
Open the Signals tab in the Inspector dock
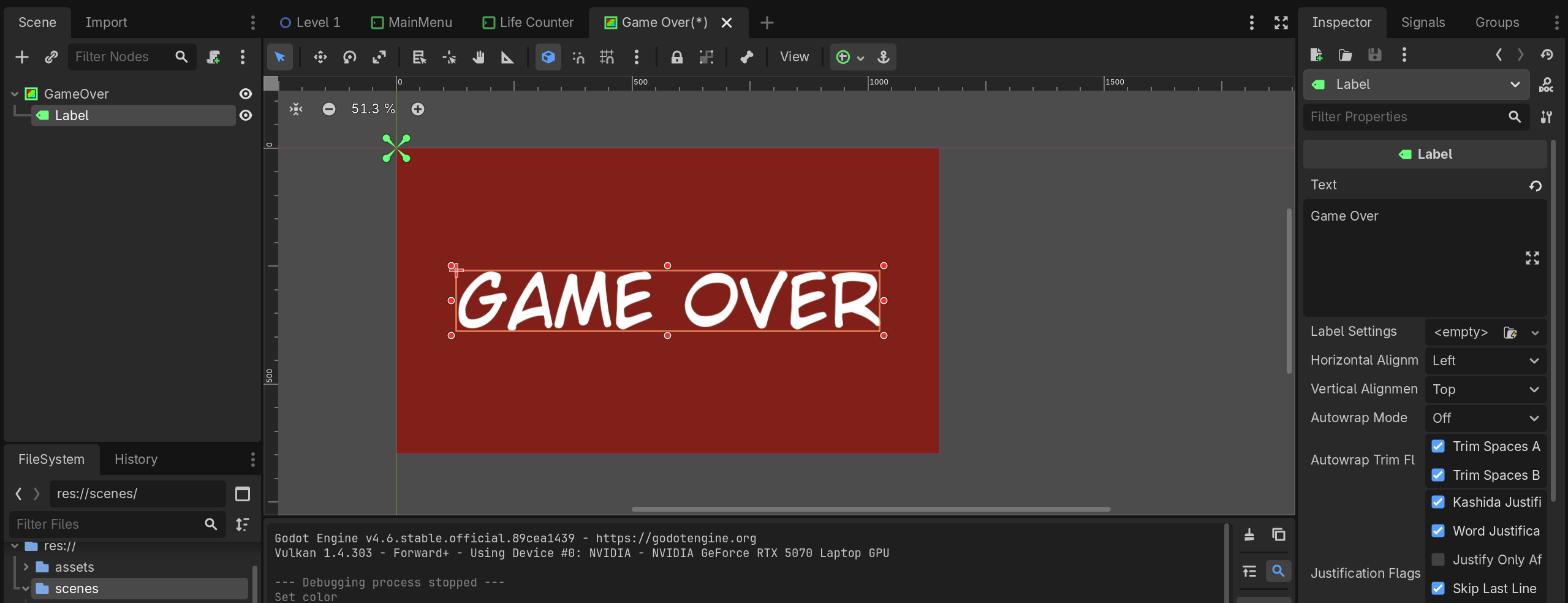tap(1422, 22)
